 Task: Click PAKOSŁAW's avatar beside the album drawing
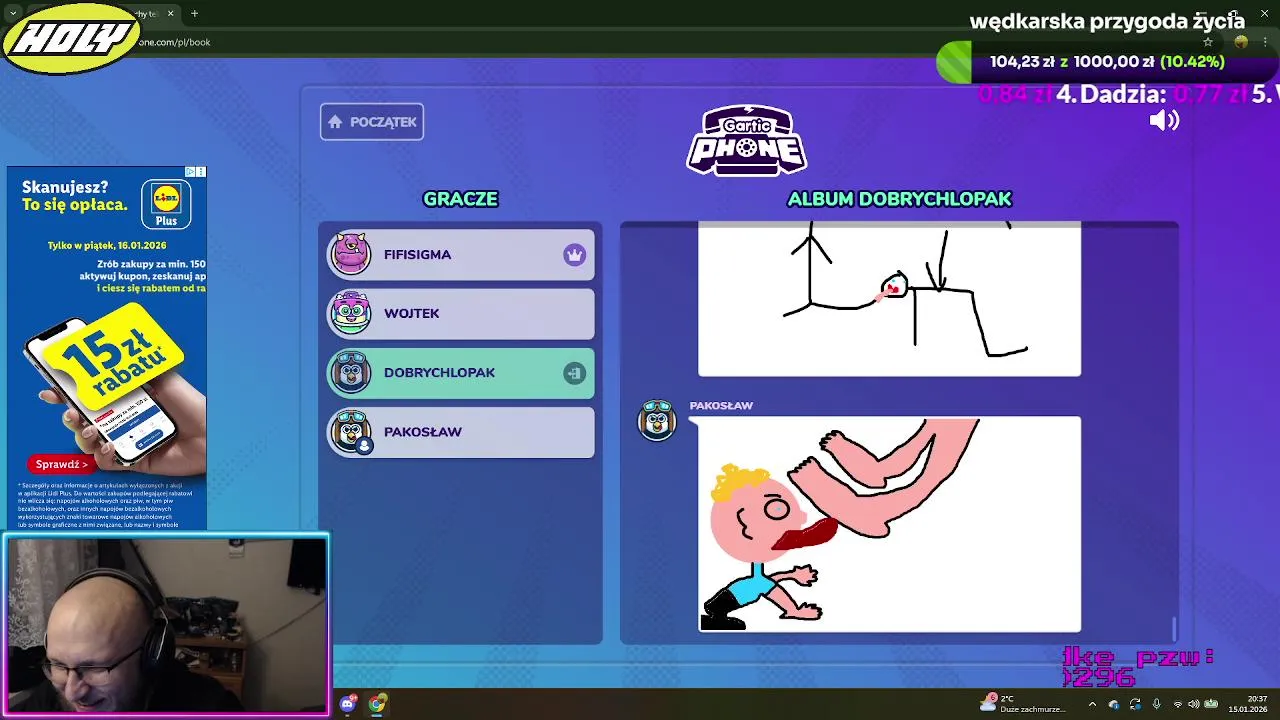657,420
